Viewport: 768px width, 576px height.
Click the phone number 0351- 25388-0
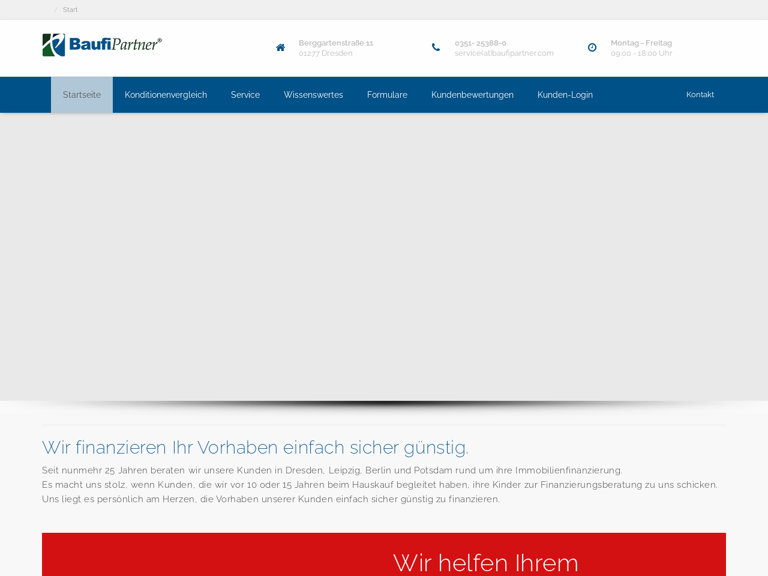pos(480,43)
